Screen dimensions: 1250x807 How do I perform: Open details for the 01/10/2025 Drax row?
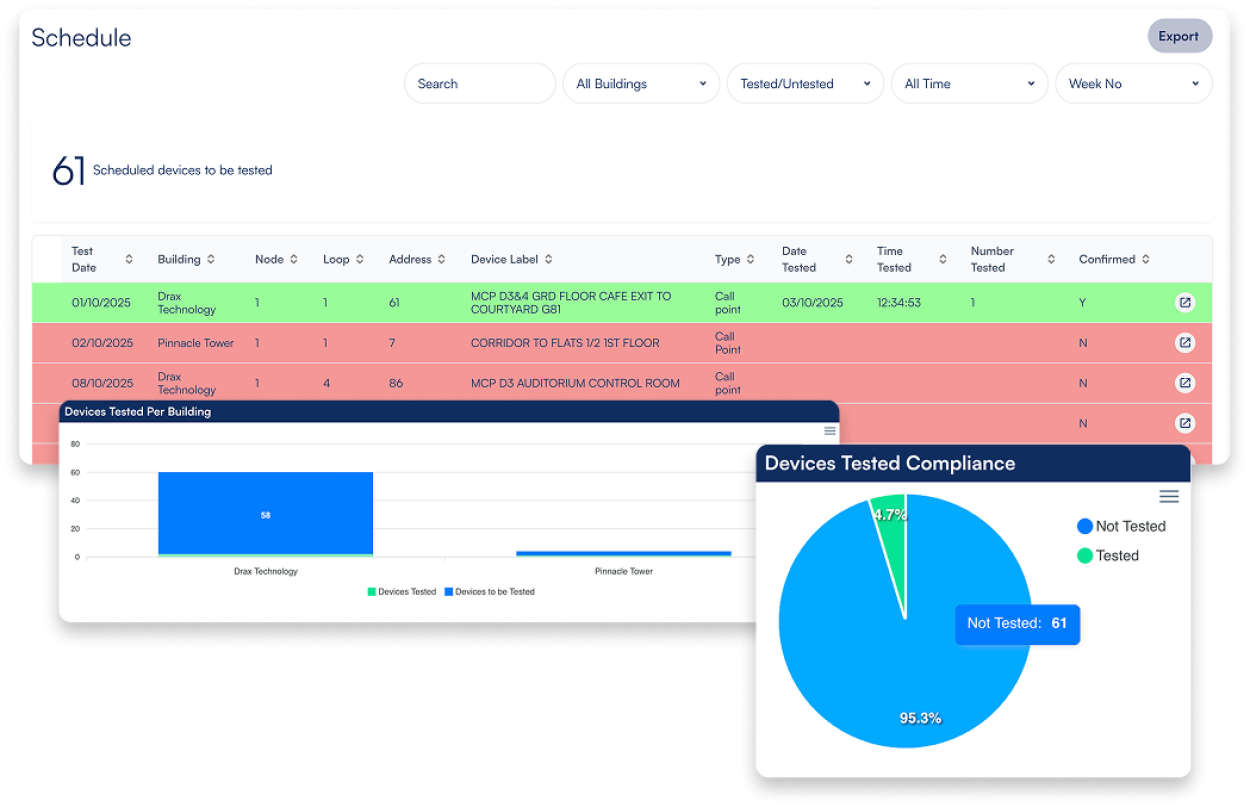point(1184,303)
